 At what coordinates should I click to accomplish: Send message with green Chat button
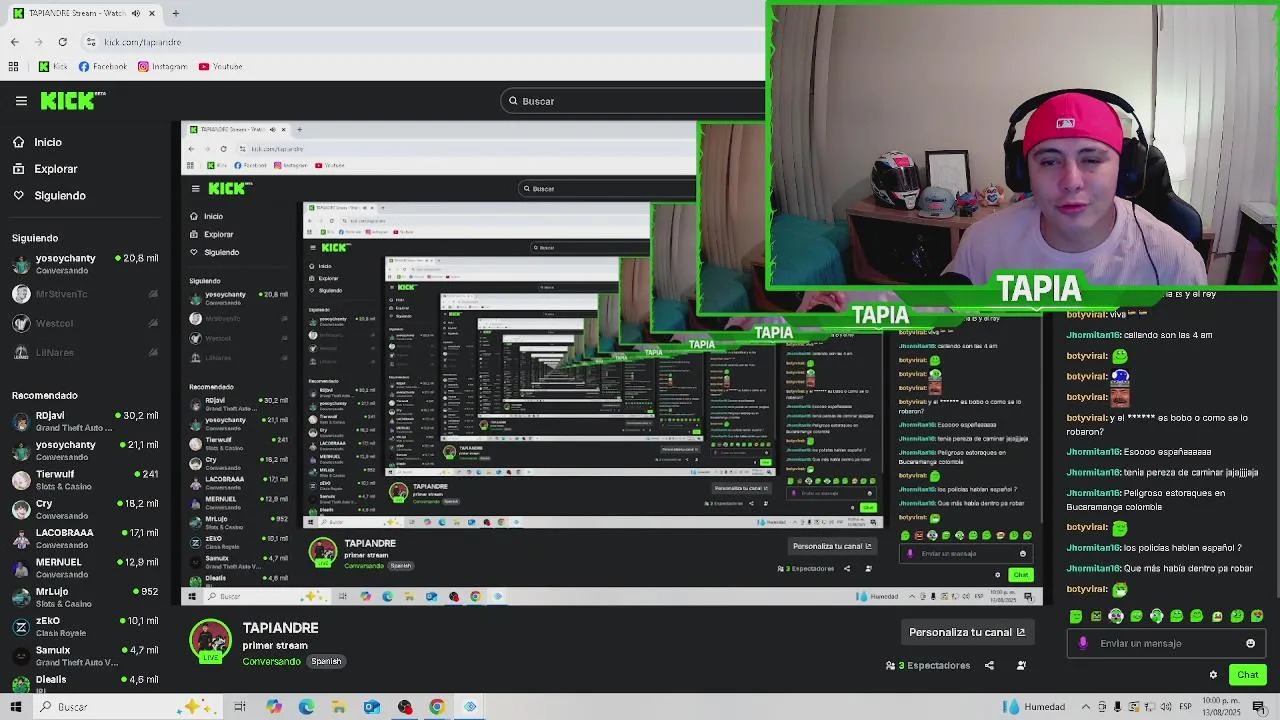tap(1247, 675)
